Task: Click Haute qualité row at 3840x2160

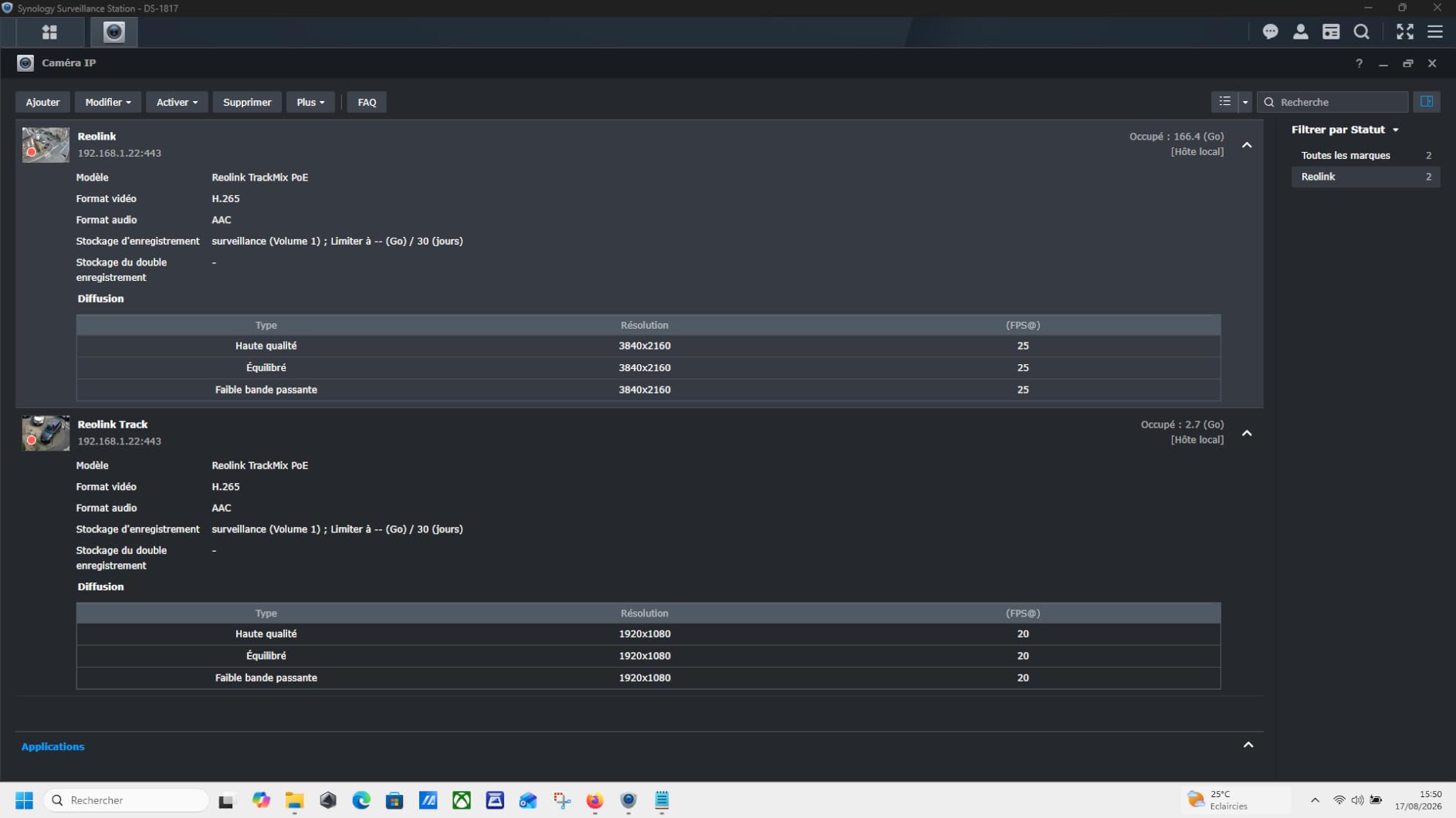Action: click(x=648, y=346)
